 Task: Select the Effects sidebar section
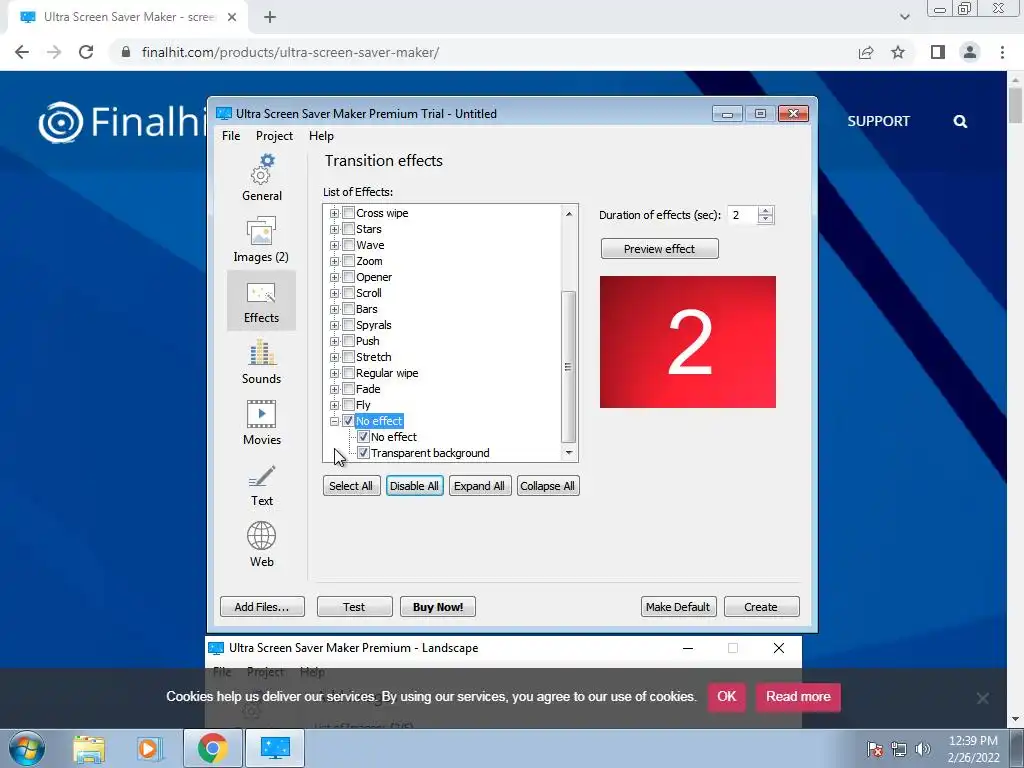pos(261,300)
